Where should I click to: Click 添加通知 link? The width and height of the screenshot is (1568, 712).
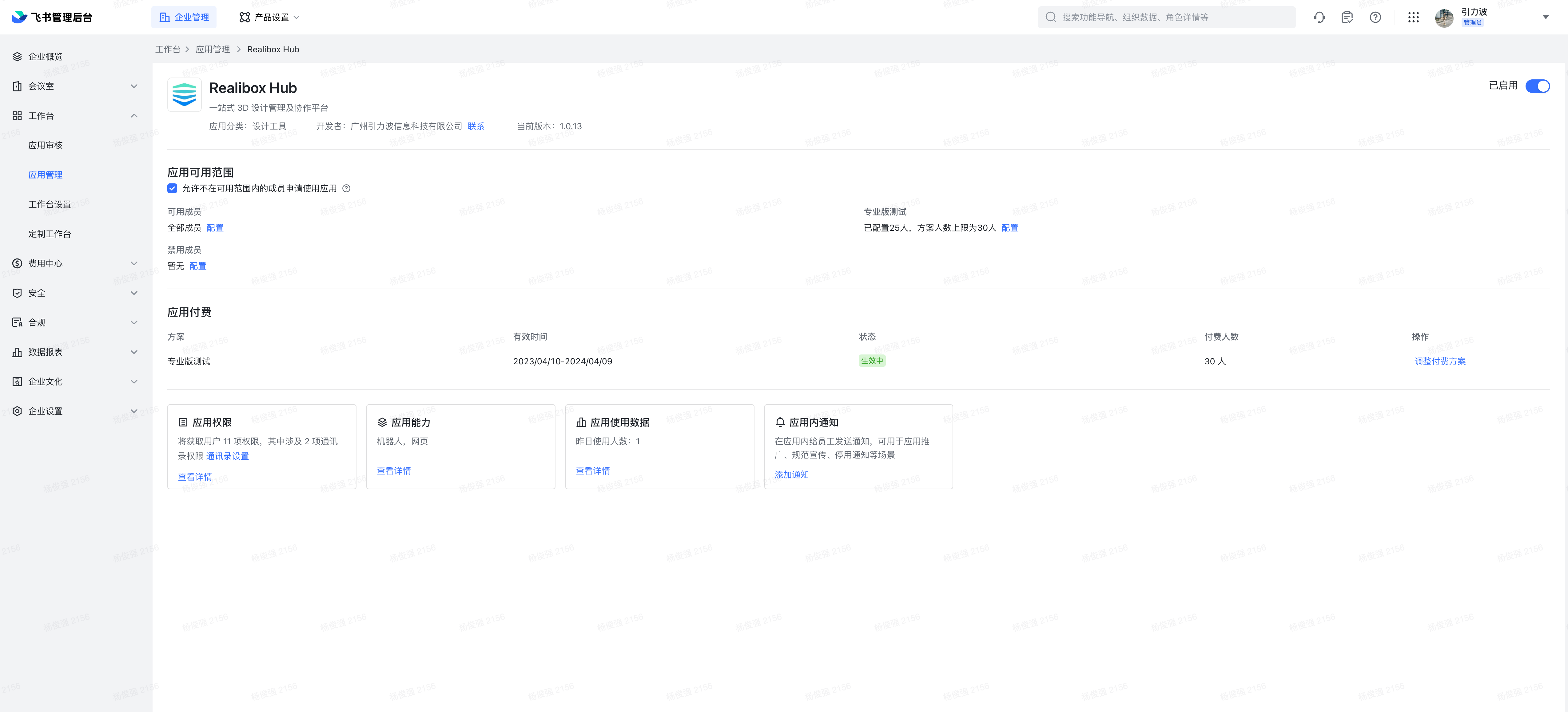[x=792, y=474]
